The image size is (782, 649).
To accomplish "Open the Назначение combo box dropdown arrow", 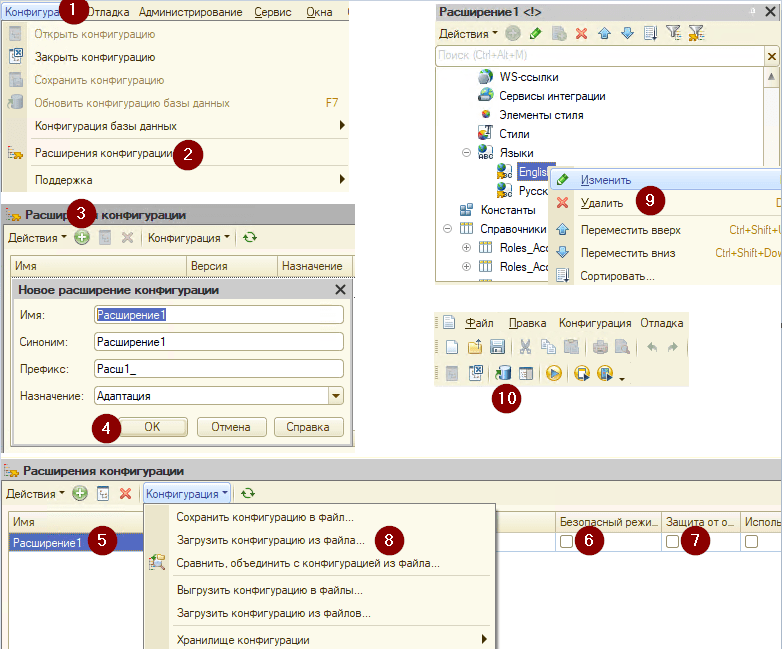I will pyautogui.click(x=336, y=396).
